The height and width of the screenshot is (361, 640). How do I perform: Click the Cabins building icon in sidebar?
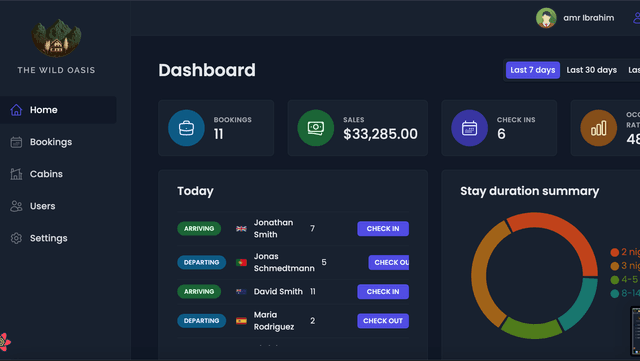click(x=16, y=174)
